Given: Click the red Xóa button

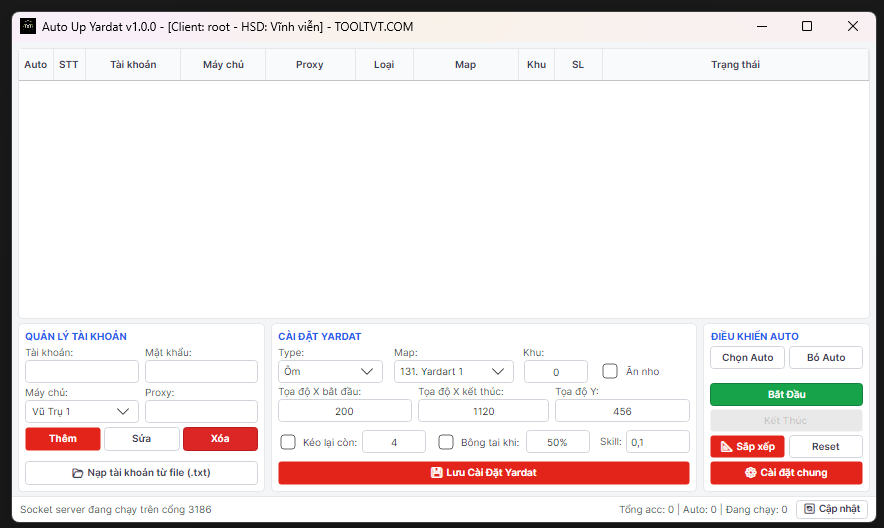Looking at the screenshot, I should pyautogui.click(x=220, y=438).
